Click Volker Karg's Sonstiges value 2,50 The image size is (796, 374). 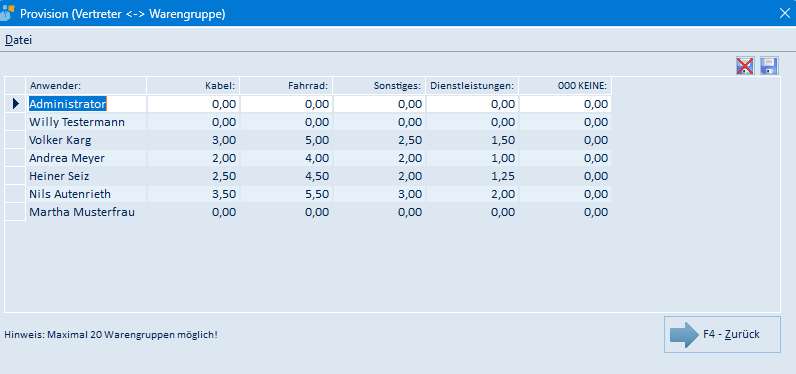pos(379,140)
